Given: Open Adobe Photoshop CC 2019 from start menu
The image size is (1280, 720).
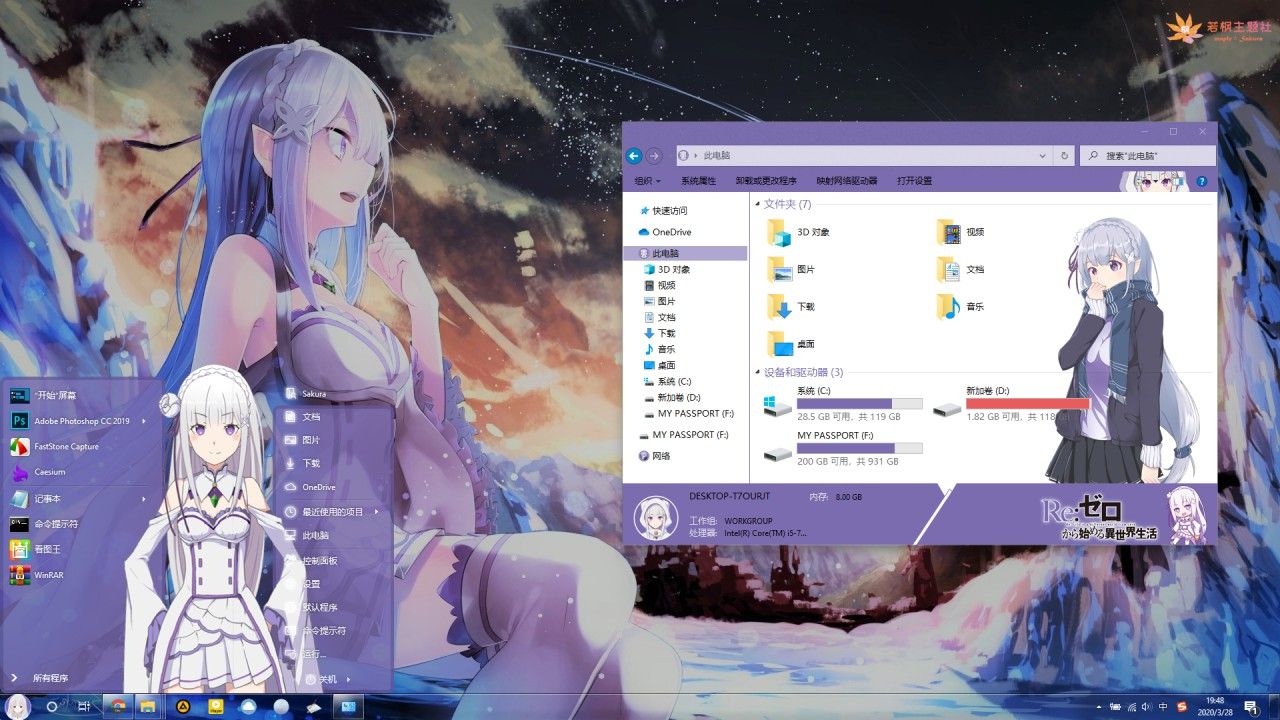Looking at the screenshot, I should tap(80, 421).
